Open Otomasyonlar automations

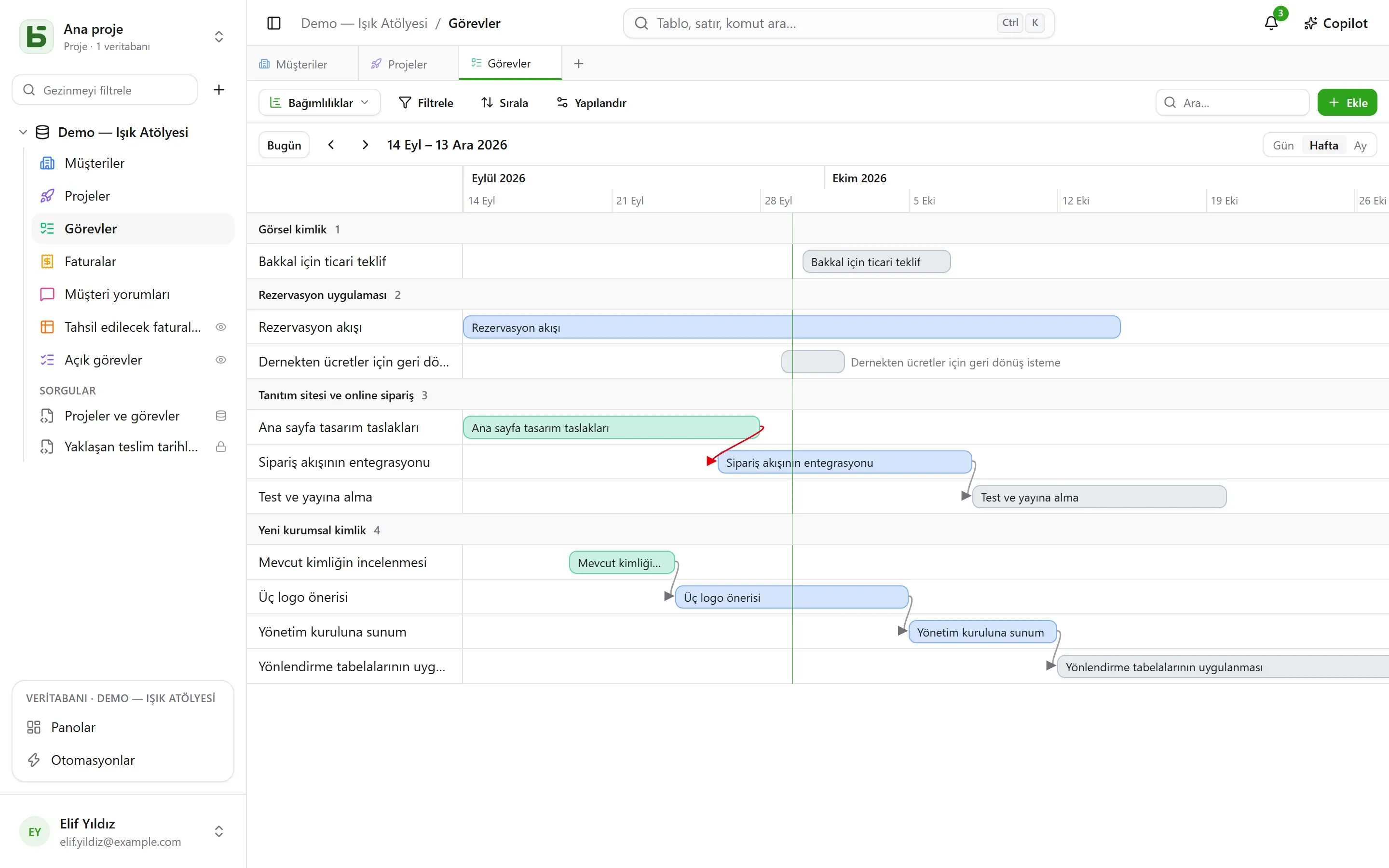[x=122, y=760]
